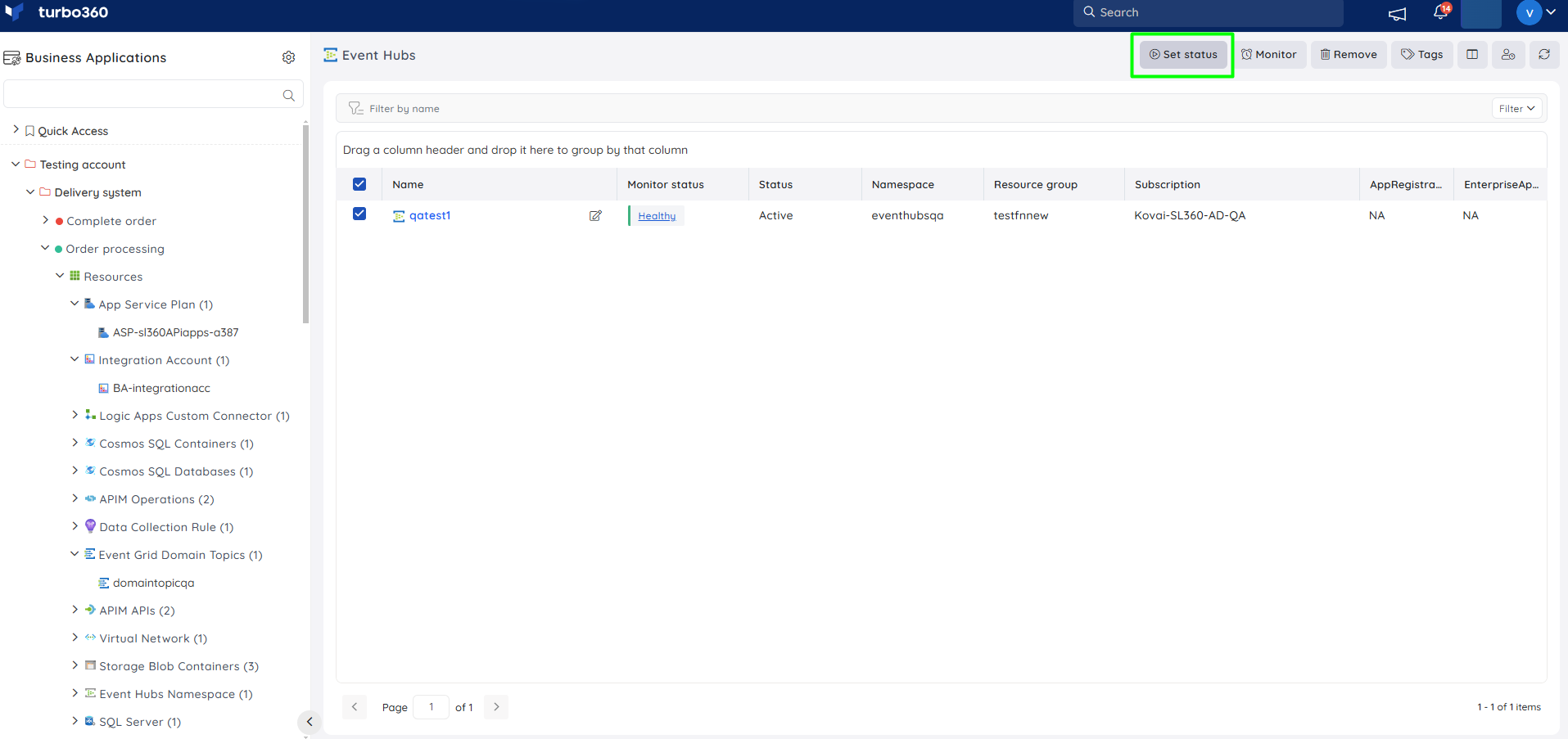Click the Business Applications header icon
The width and height of the screenshot is (1568, 739).
(12, 58)
